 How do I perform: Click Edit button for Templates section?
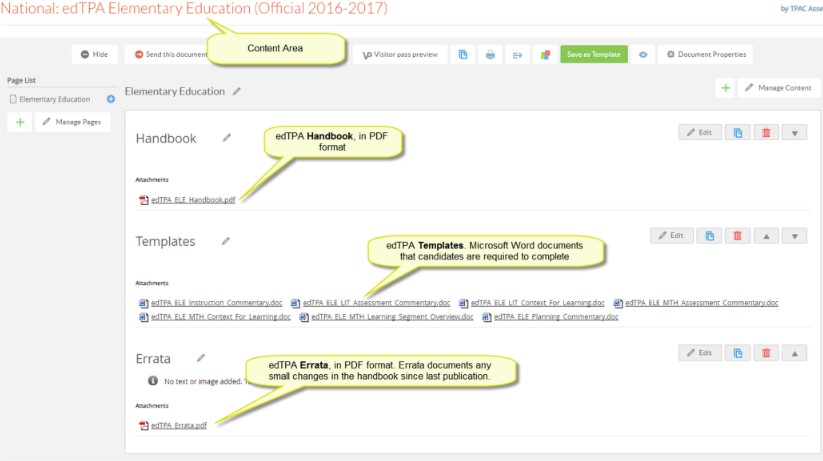[671, 235]
